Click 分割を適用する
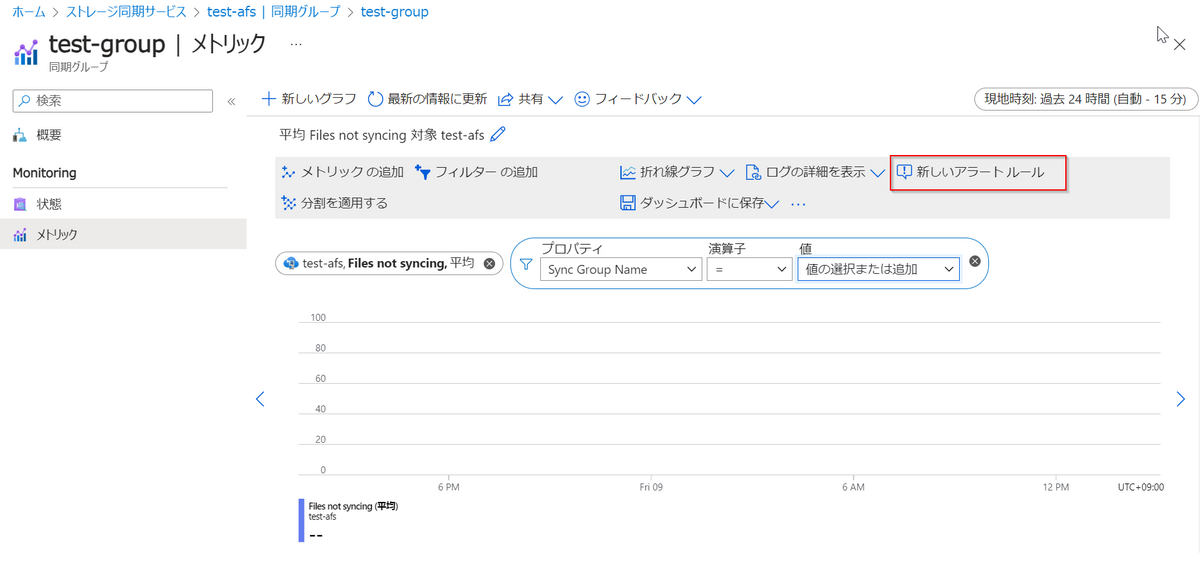1200x561 pixels. (x=334, y=203)
